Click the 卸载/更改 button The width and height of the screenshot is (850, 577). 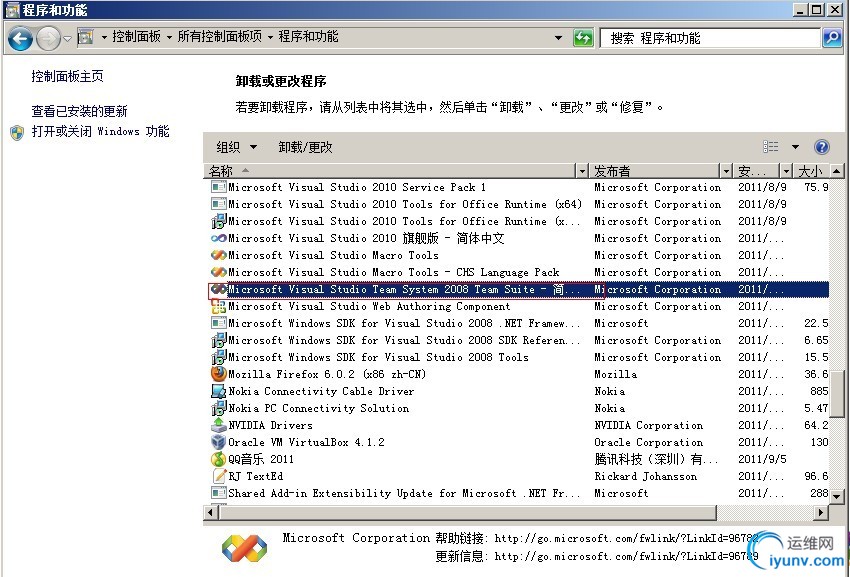pos(305,147)
